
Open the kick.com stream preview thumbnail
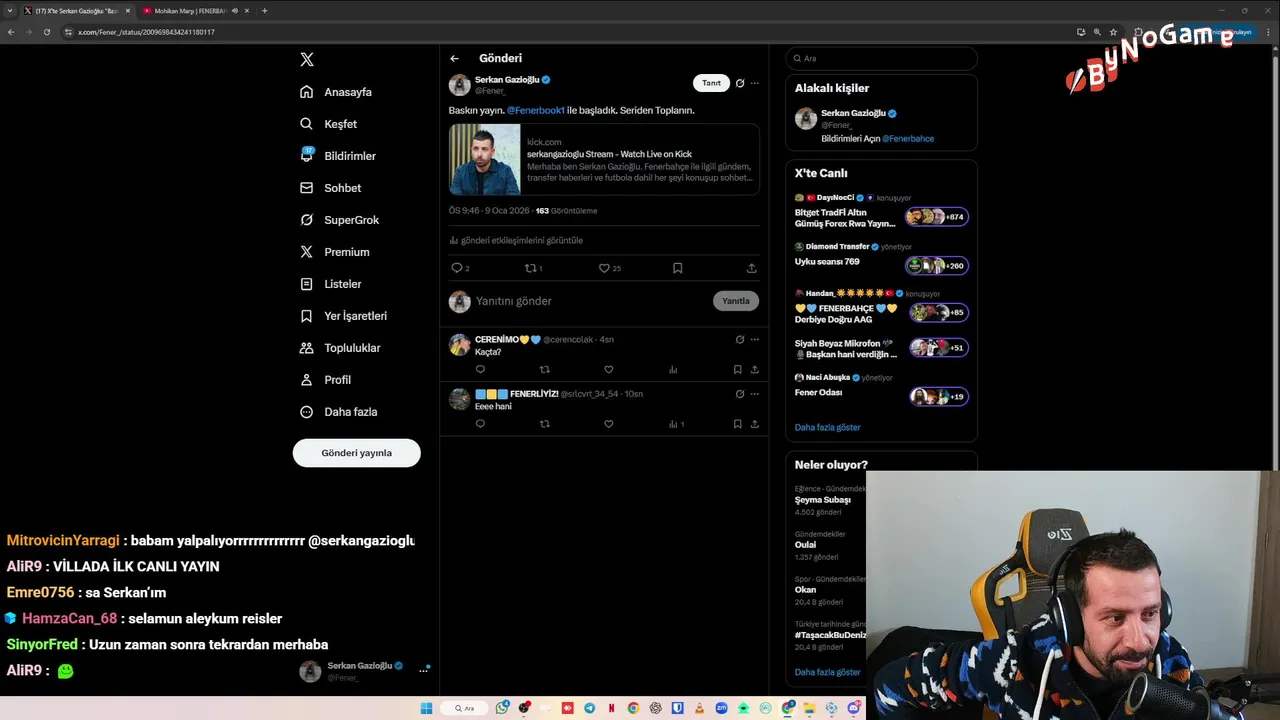point(485,159)
